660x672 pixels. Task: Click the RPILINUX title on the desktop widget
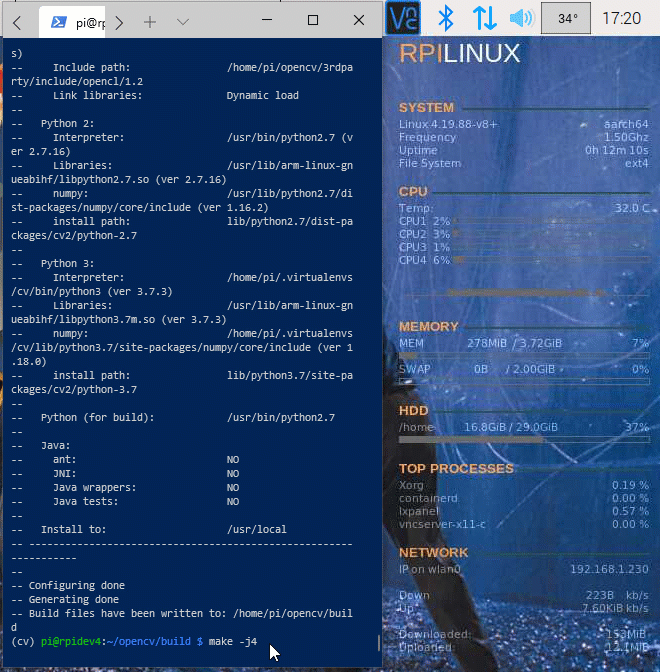click(x=459, y=54)
